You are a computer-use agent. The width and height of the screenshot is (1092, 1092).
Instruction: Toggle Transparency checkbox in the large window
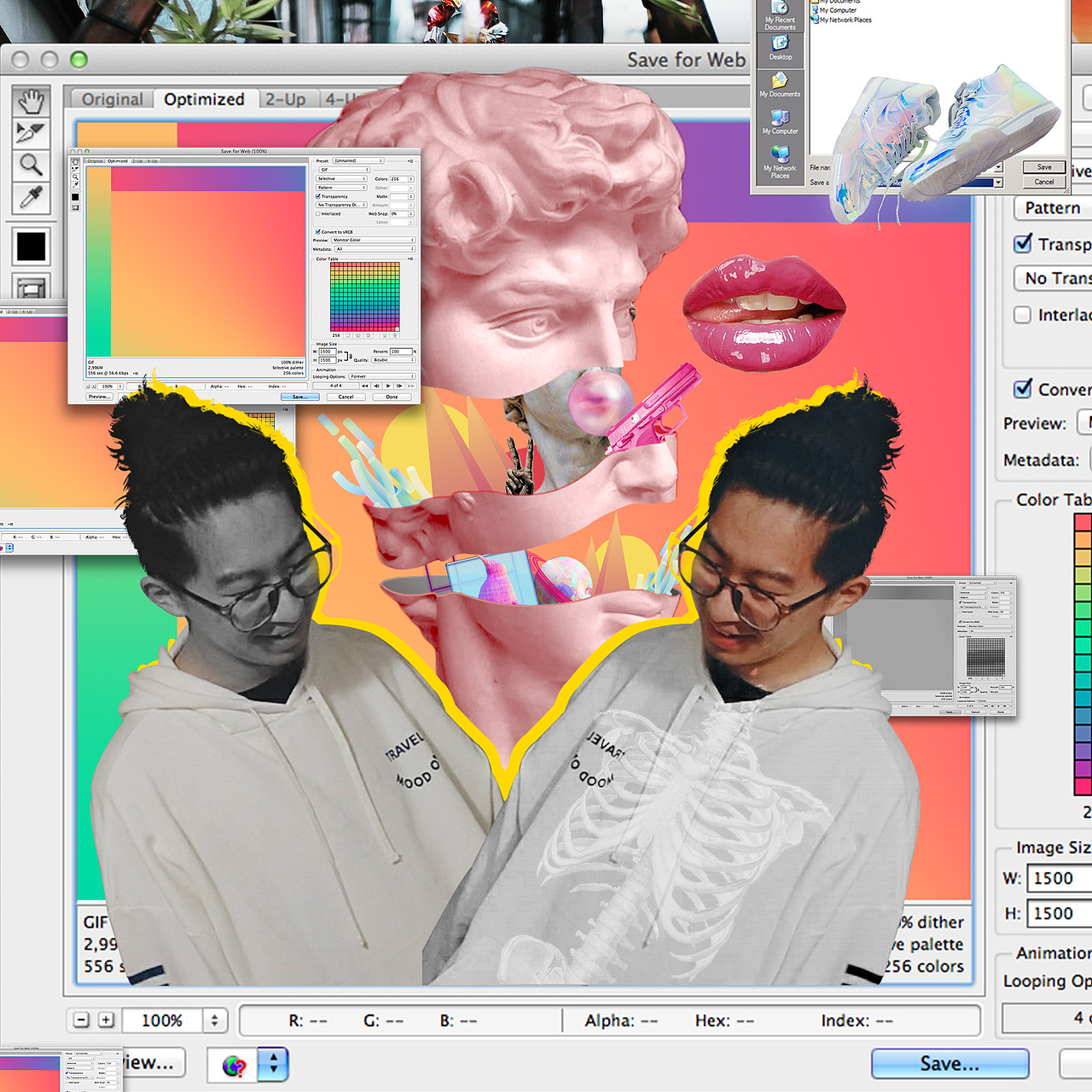(x=1023, y=244)
